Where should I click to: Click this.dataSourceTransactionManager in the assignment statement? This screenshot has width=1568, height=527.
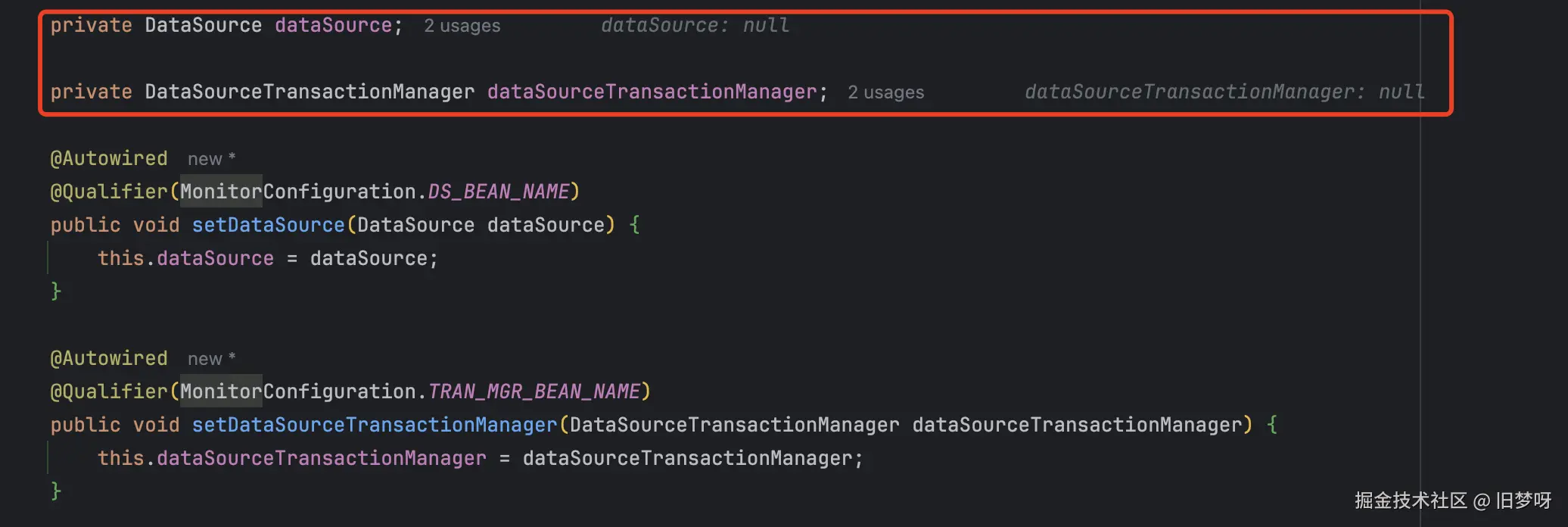291,458
